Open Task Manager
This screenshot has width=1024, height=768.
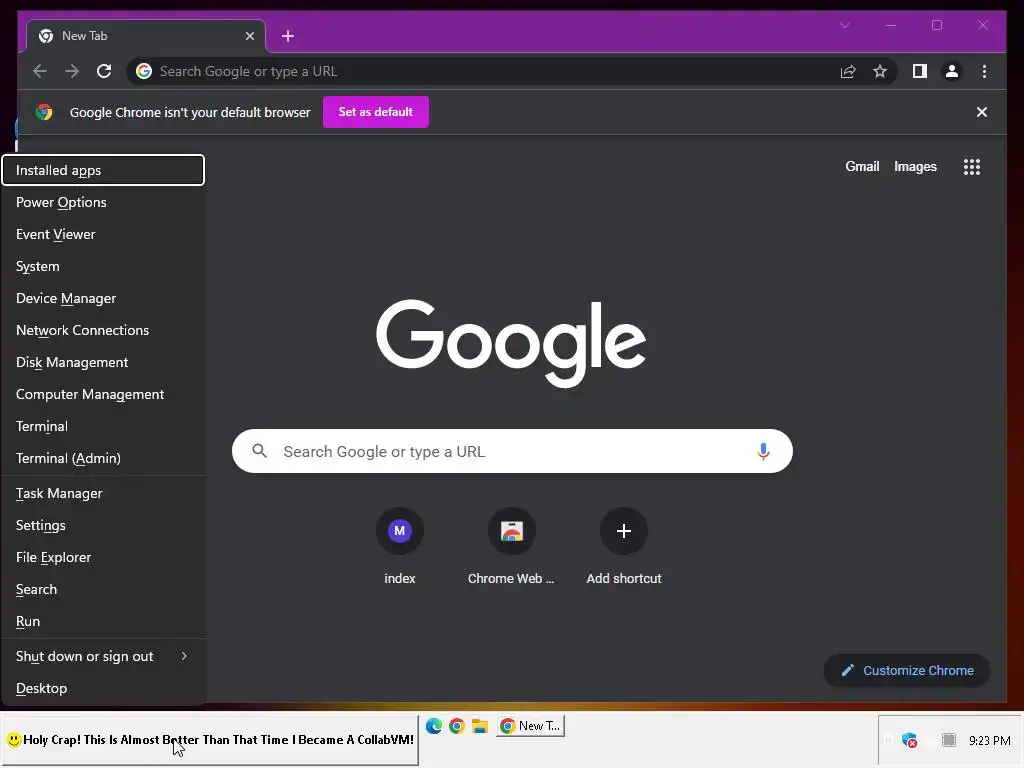(103, 494)
